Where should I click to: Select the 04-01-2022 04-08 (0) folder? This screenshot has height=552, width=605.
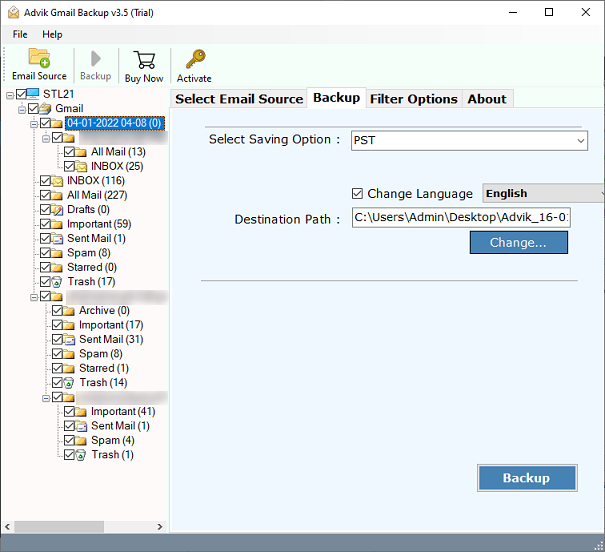pyautogui.click(x=115, y=123)
